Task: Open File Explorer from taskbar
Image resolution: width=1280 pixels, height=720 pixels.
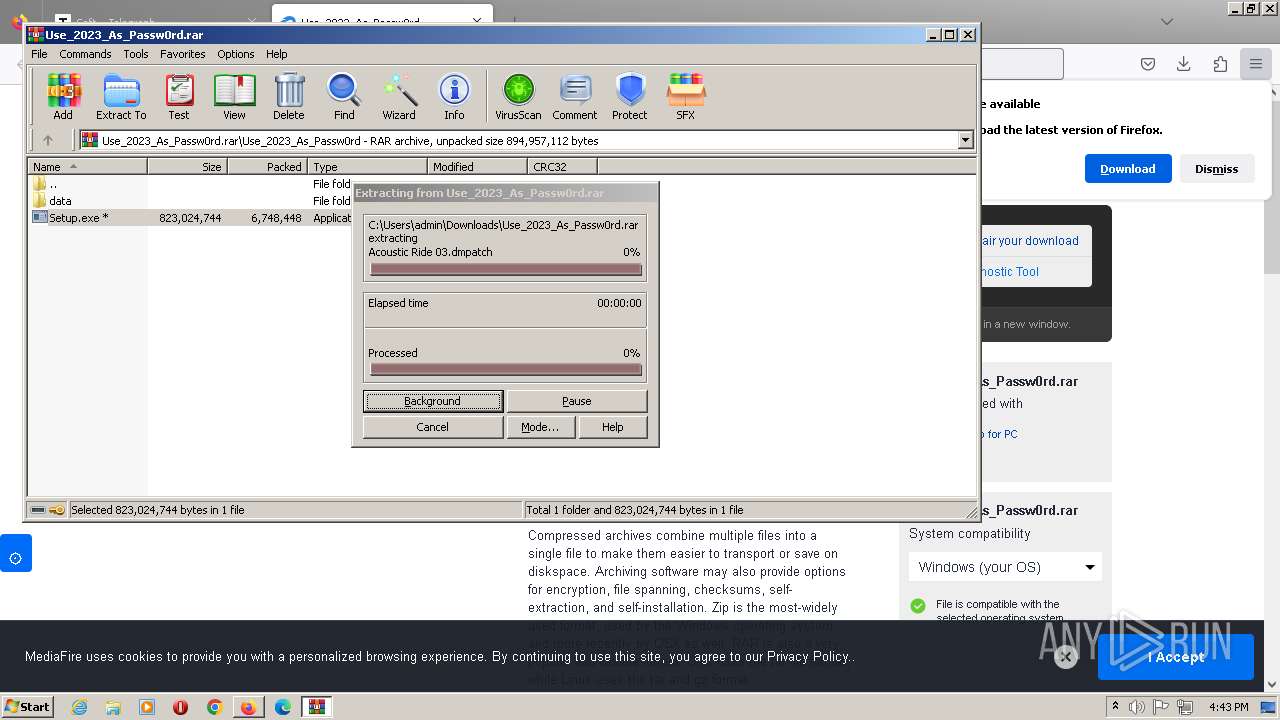Action: tap(113, 707)
